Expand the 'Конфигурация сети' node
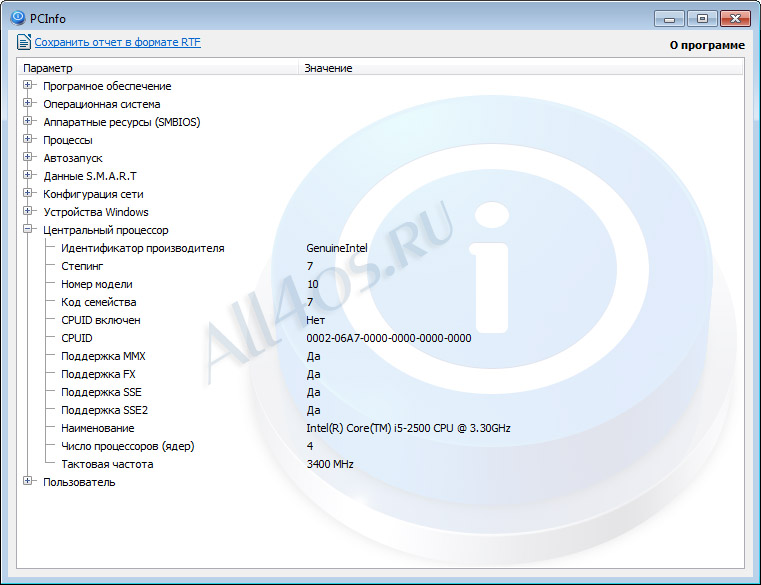The height and width of the screenshot is (585, 761). (28, 193)
